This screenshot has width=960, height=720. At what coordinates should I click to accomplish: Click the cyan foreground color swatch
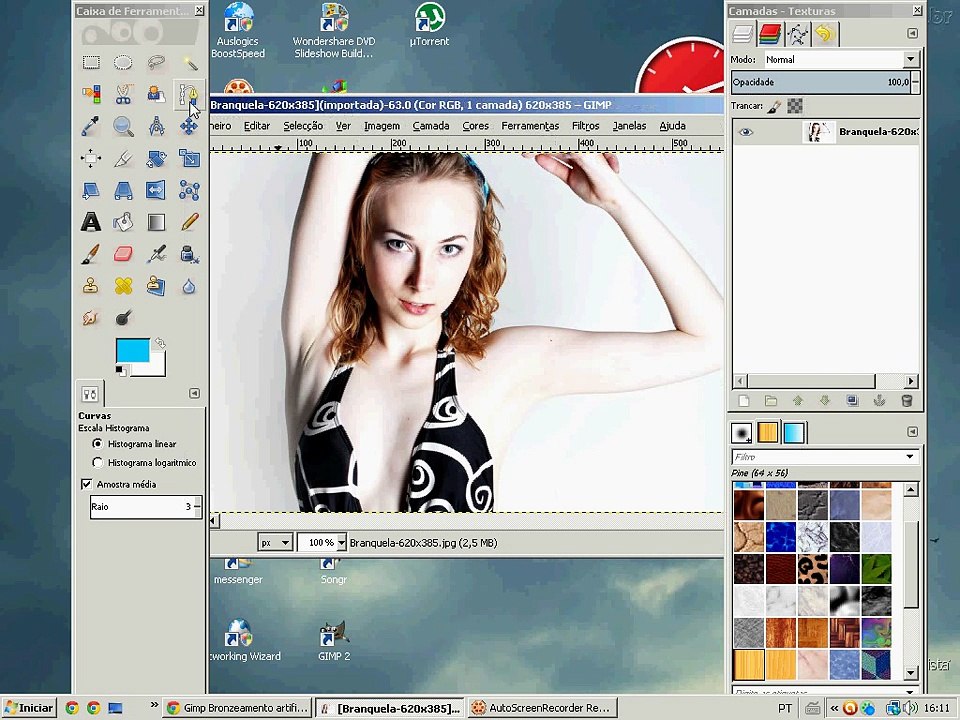pyautogui.click(x=132, y=350)
